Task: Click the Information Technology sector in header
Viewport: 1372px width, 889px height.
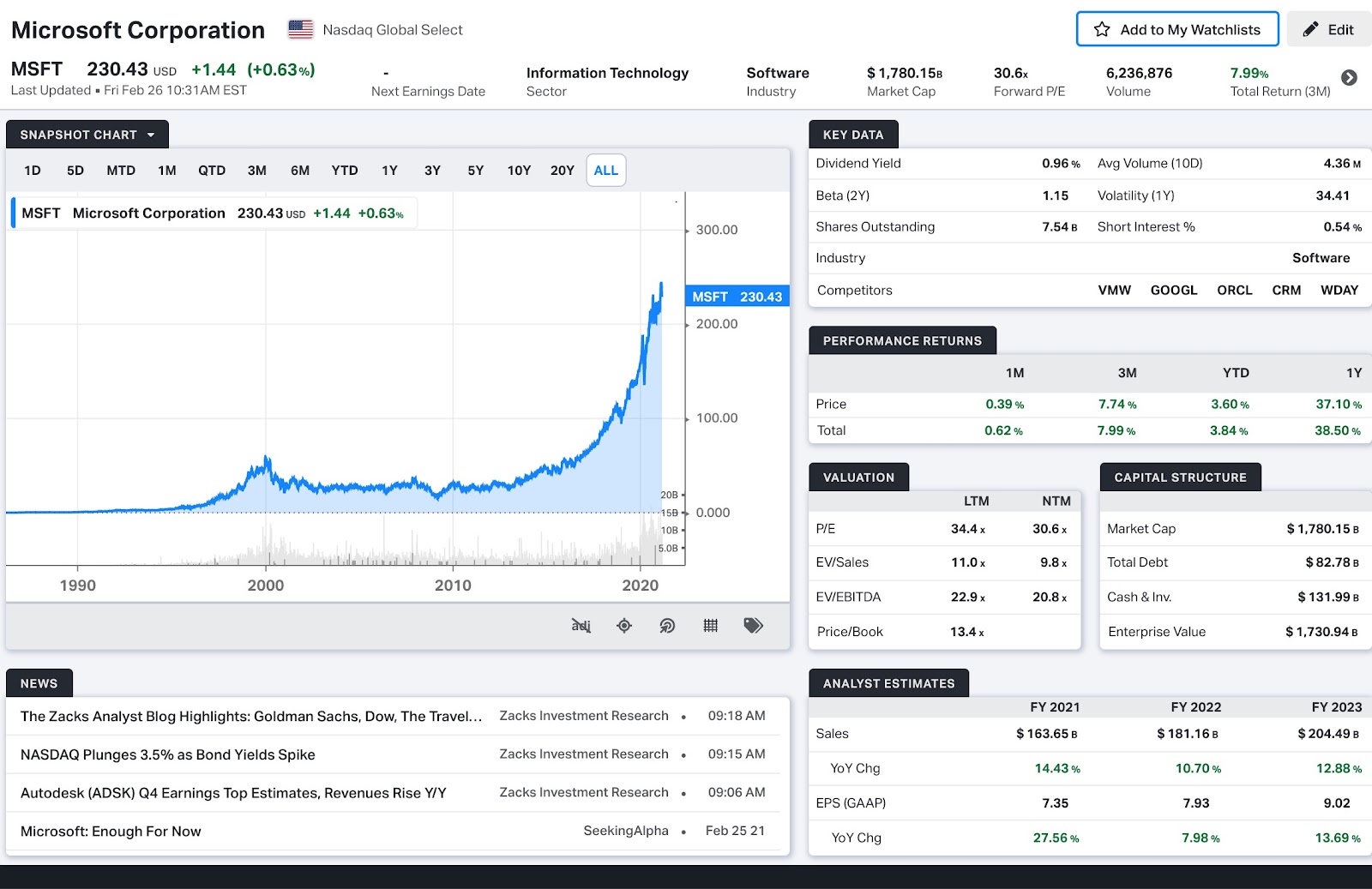Action: 607,73
